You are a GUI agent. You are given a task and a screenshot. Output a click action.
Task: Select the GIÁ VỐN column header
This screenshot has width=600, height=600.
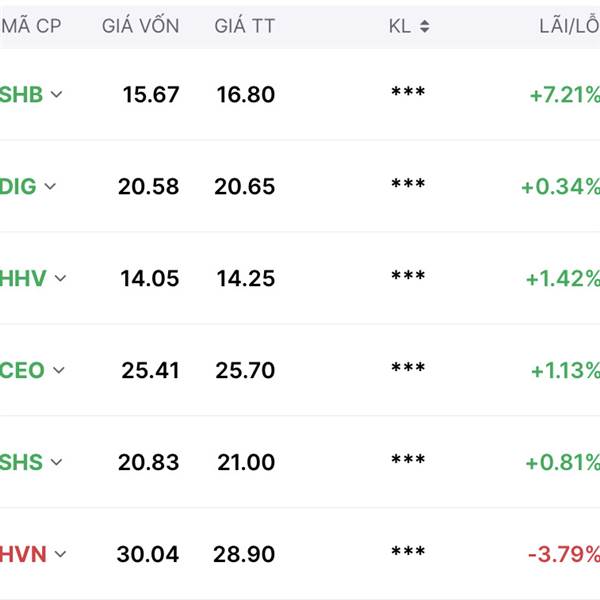tap(141, 27)
